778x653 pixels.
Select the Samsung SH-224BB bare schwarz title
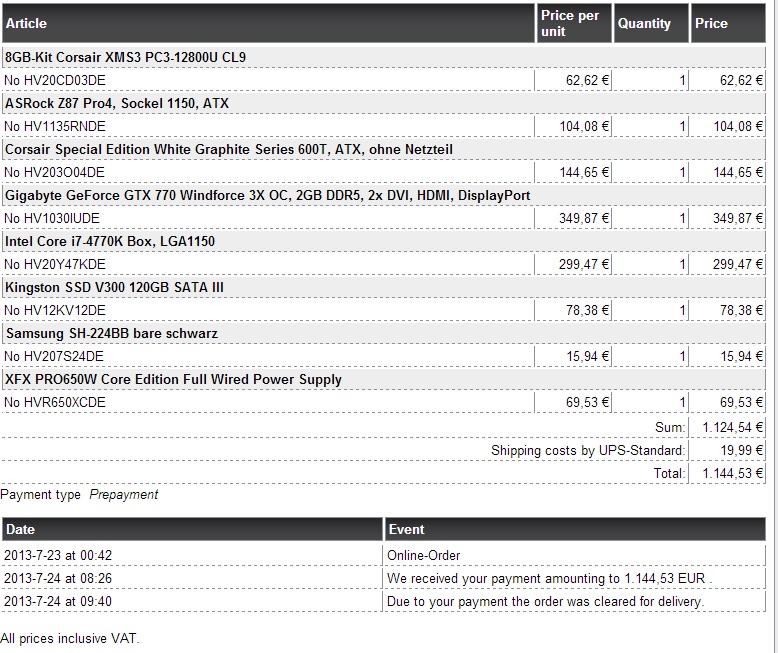pyautogui.click(x=112, y=333)
